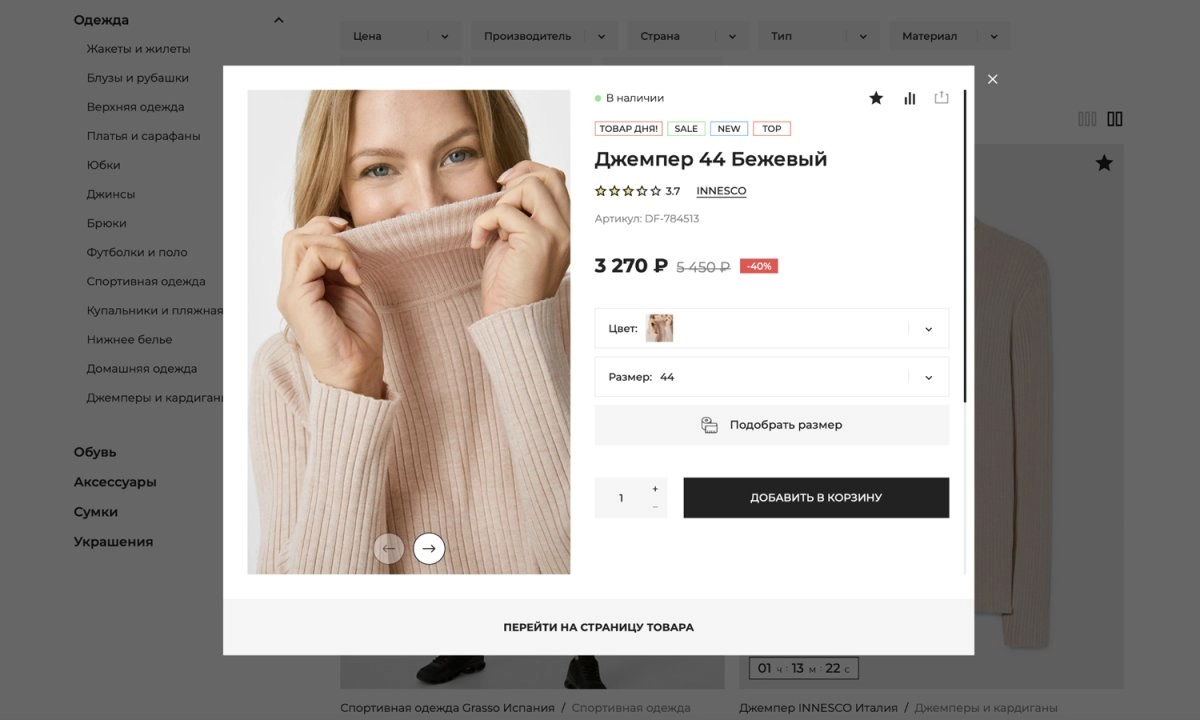
Task: Favorite the beige jumper card star
Action: [1103, 162]
